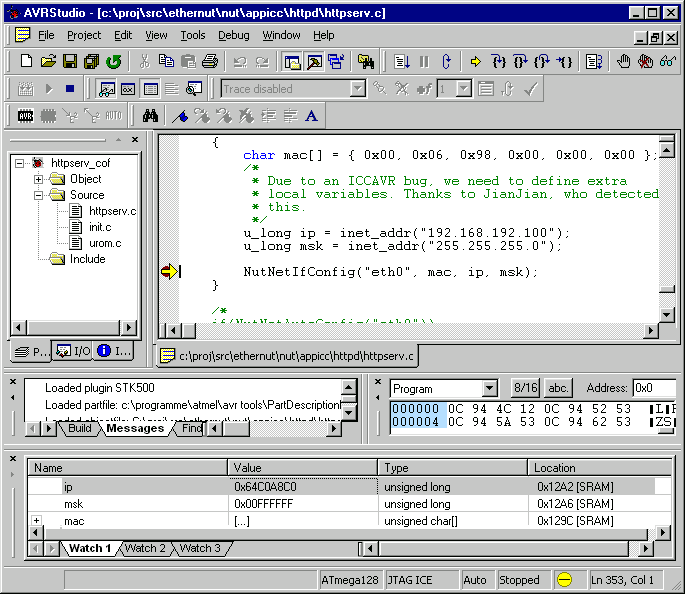Switch to the Build output tab
The width and height of the screenshot is (685, 594).
[80, 428]
